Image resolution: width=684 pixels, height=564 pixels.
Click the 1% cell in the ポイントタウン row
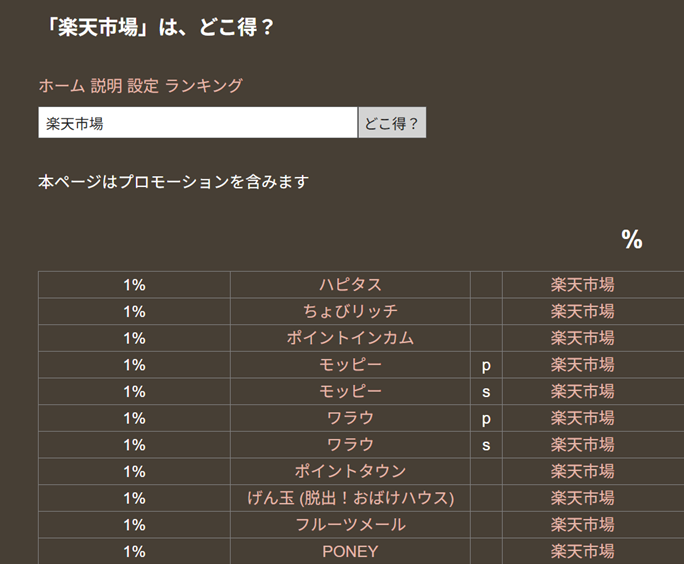[x=134, y=471]
